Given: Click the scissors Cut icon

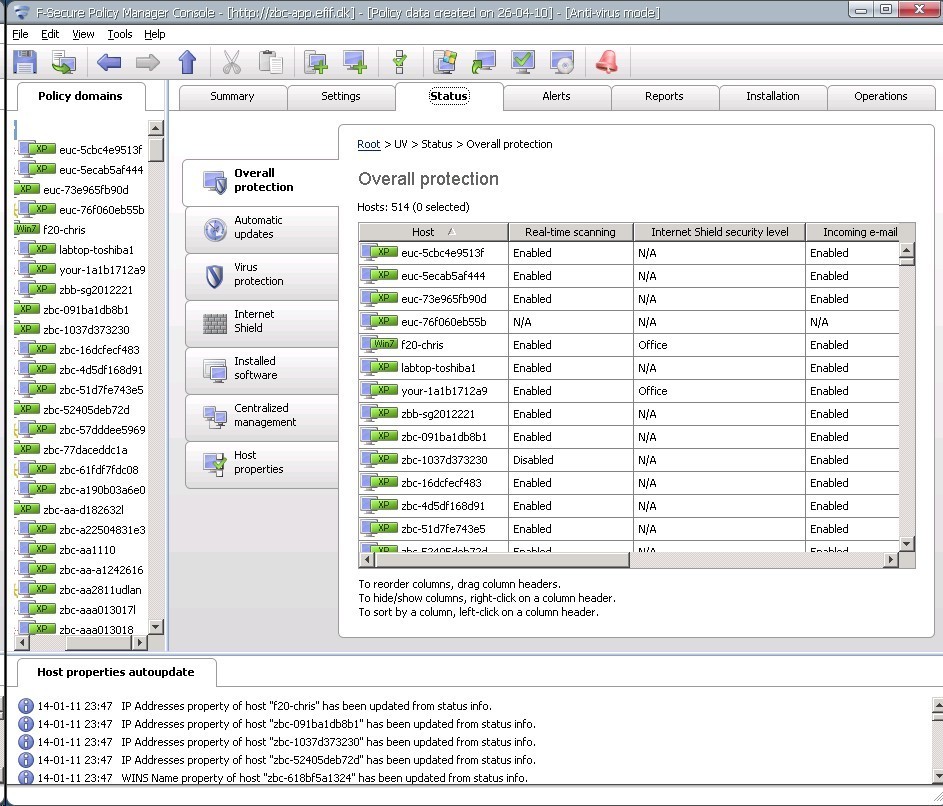Looking at the screenshot, I should coord(231,63).
